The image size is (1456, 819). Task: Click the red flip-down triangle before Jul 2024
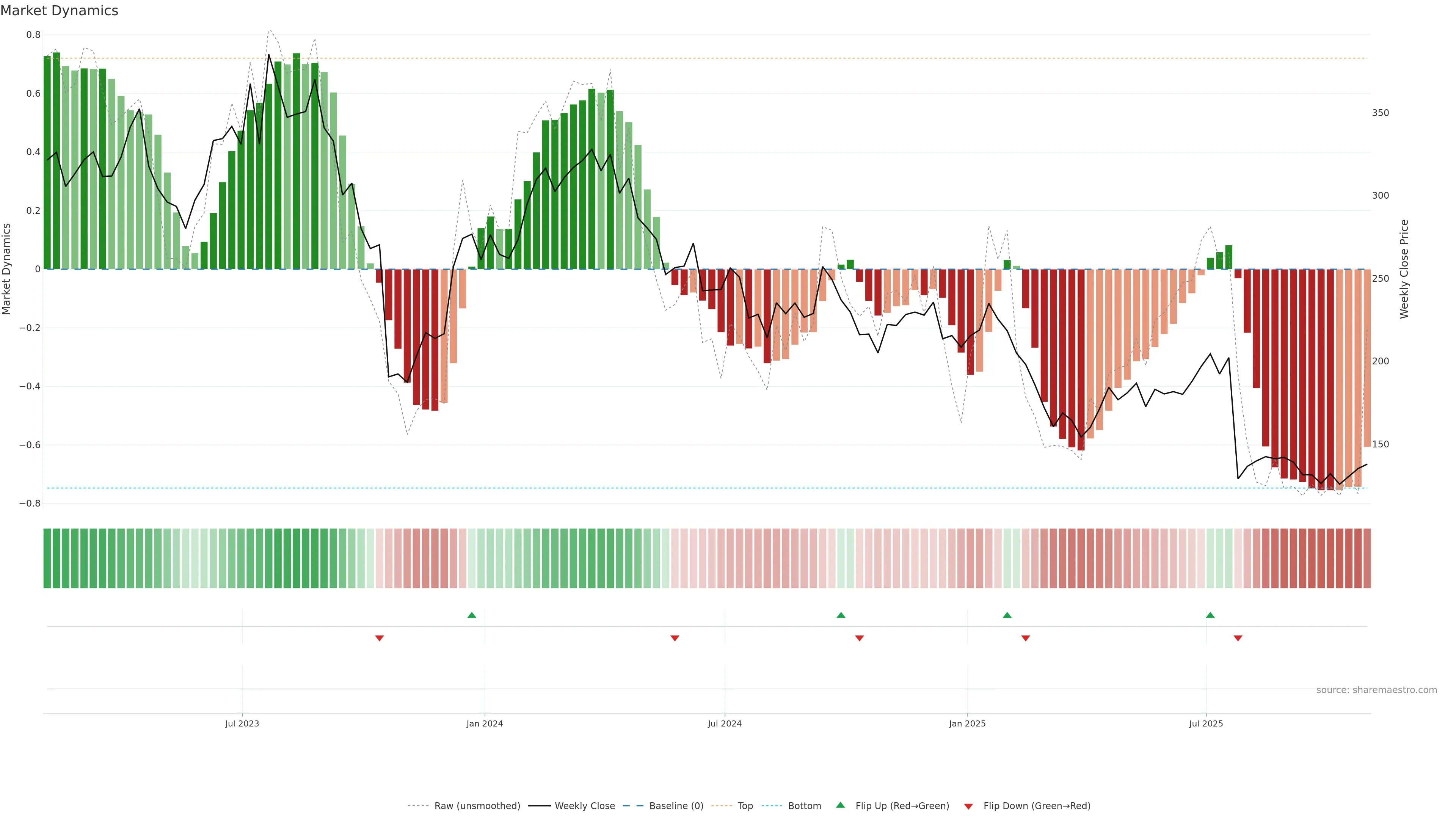[674, 638]
